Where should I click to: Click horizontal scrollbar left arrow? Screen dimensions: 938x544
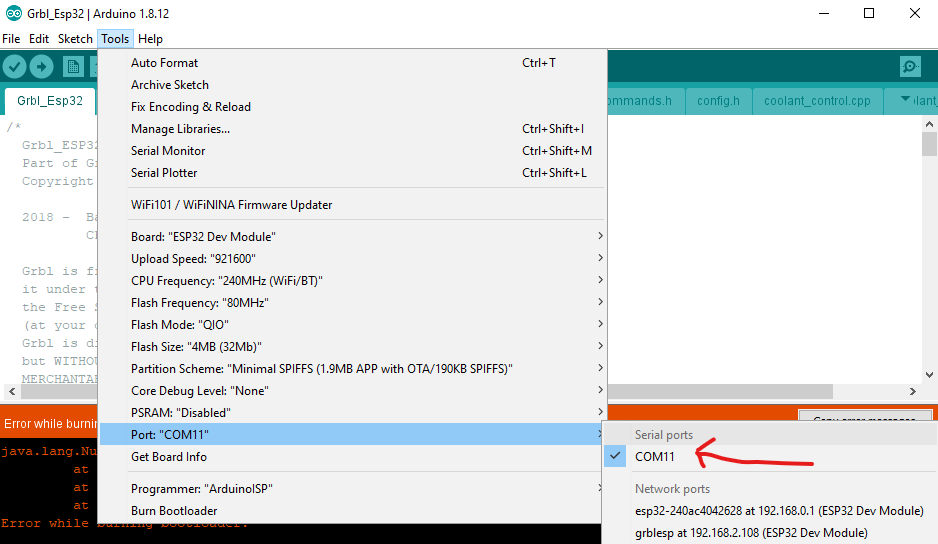coord(11,391)
